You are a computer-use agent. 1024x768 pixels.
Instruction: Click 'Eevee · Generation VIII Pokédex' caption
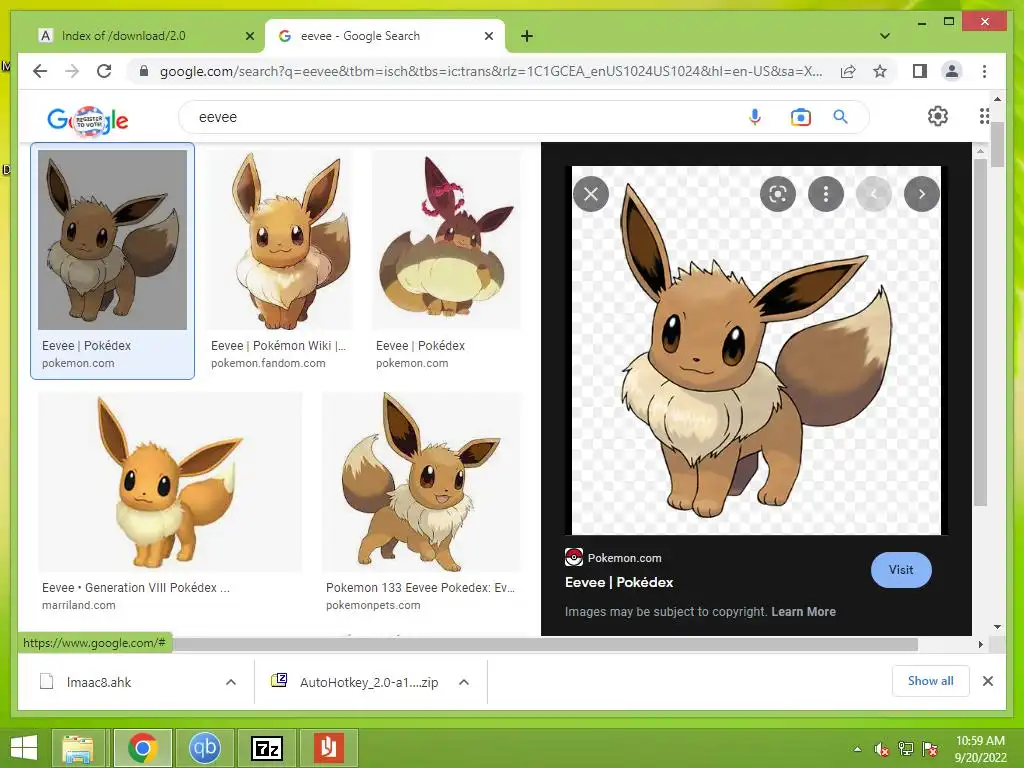[x=136, y=587]
